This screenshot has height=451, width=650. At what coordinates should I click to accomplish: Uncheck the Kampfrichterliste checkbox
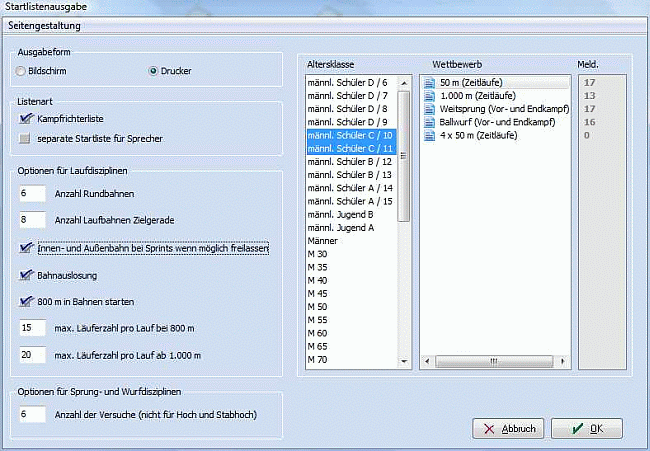pyautogui.click(x=26, y=119)
